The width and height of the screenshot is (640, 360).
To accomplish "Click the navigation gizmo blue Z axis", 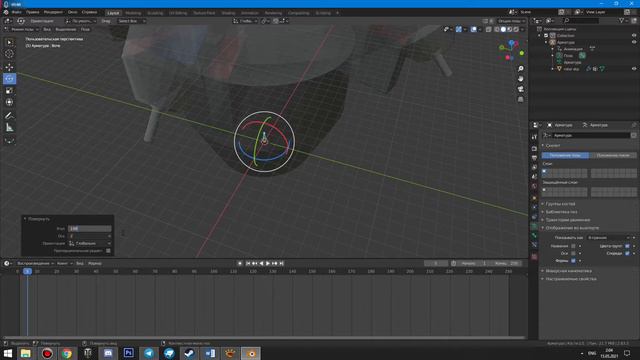I will 511,42.
